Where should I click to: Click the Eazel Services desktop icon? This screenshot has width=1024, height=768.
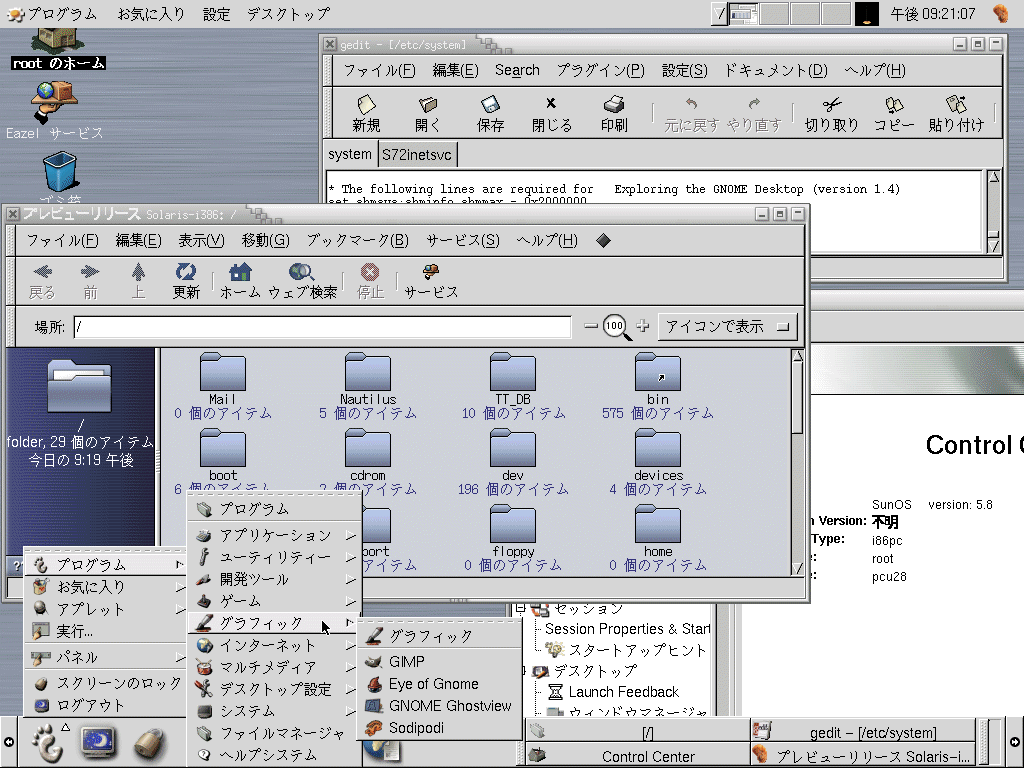point(54,103)
